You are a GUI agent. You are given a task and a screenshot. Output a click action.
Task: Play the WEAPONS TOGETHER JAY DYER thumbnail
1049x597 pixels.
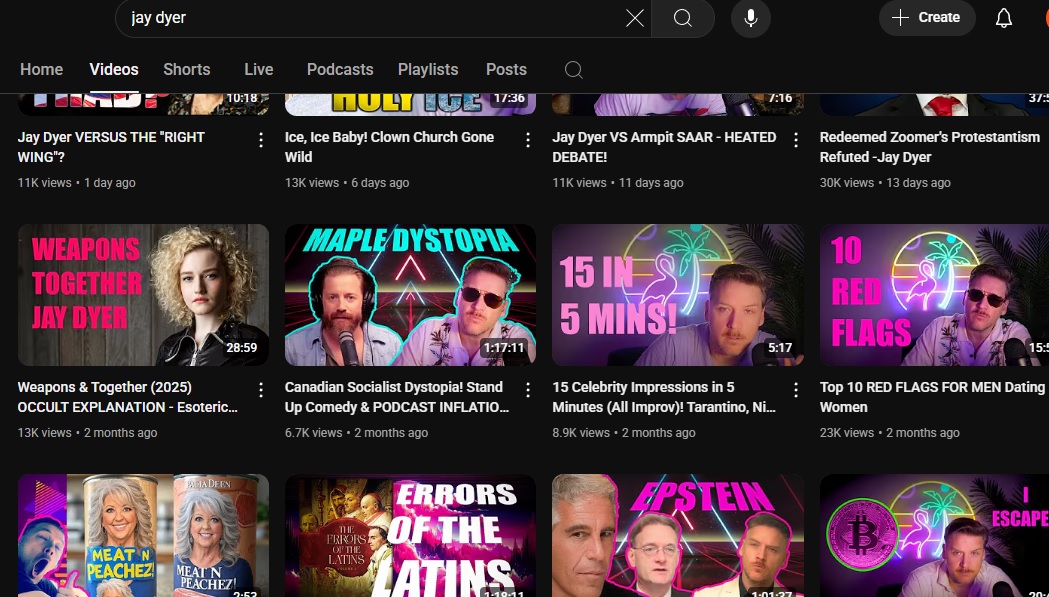pos(143,295)
